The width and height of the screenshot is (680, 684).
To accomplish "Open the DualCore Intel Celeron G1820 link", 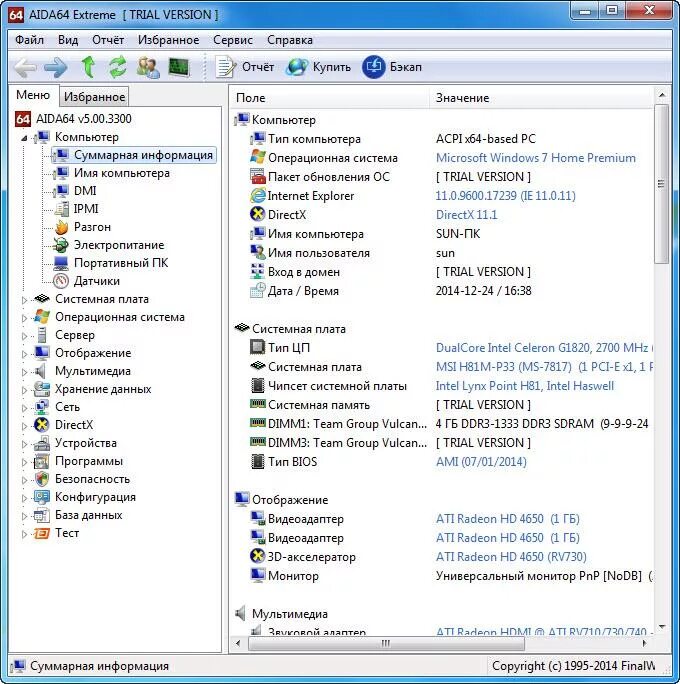I will [x=543, y=348].
